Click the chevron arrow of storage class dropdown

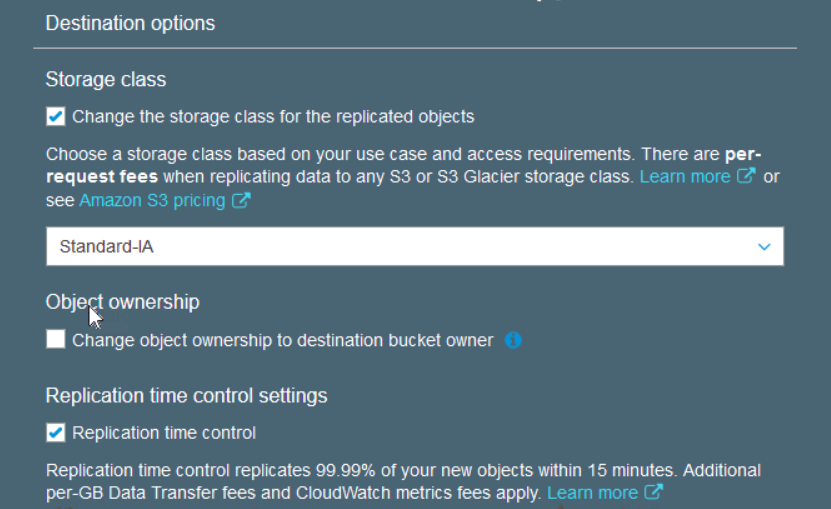[764, 247]
